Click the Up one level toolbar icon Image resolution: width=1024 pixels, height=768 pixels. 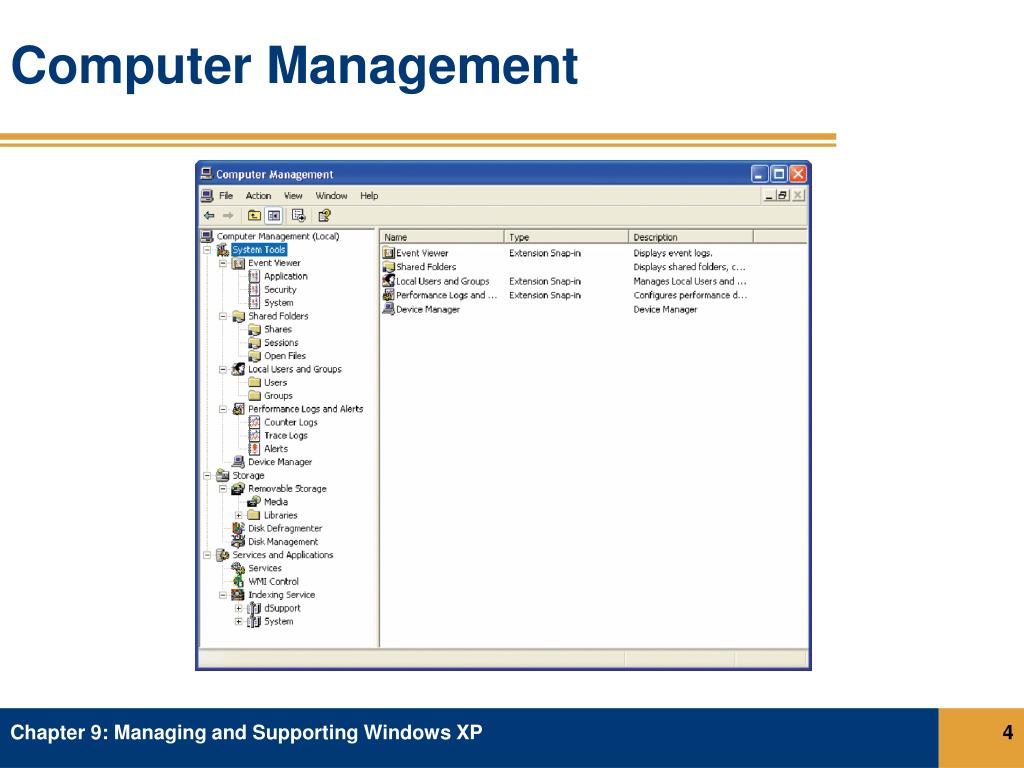click(254, 216)
